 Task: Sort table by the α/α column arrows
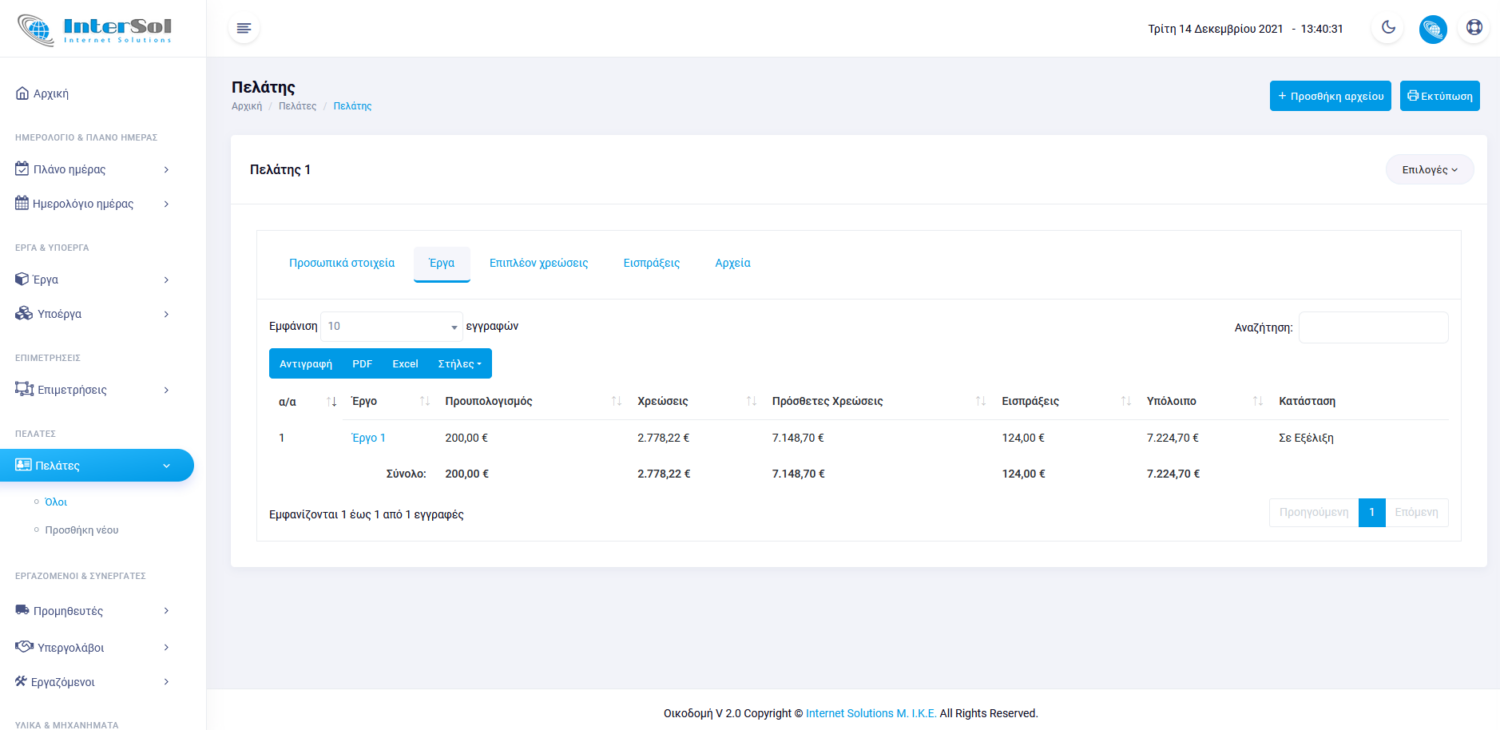(x=331, y=401)
